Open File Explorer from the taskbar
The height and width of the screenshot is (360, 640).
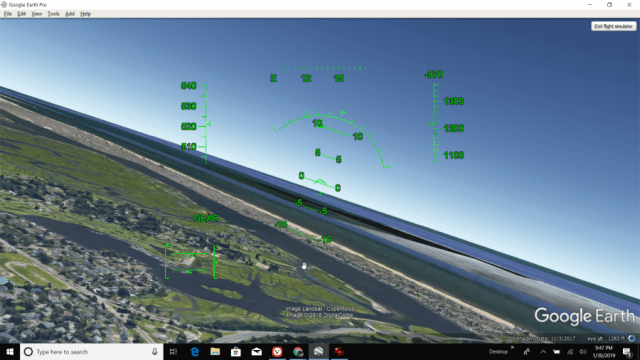click(215, 351)
